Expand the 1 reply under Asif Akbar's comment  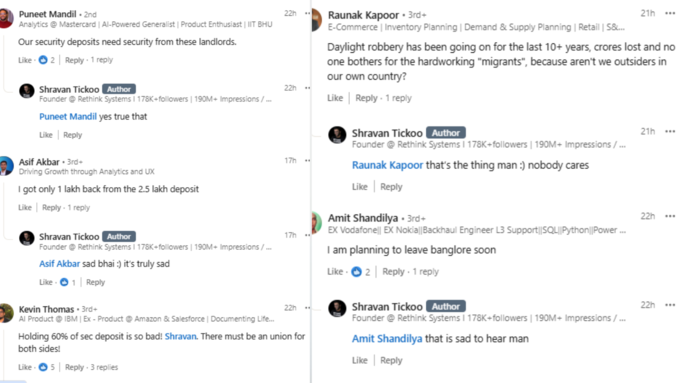(78, 207)
